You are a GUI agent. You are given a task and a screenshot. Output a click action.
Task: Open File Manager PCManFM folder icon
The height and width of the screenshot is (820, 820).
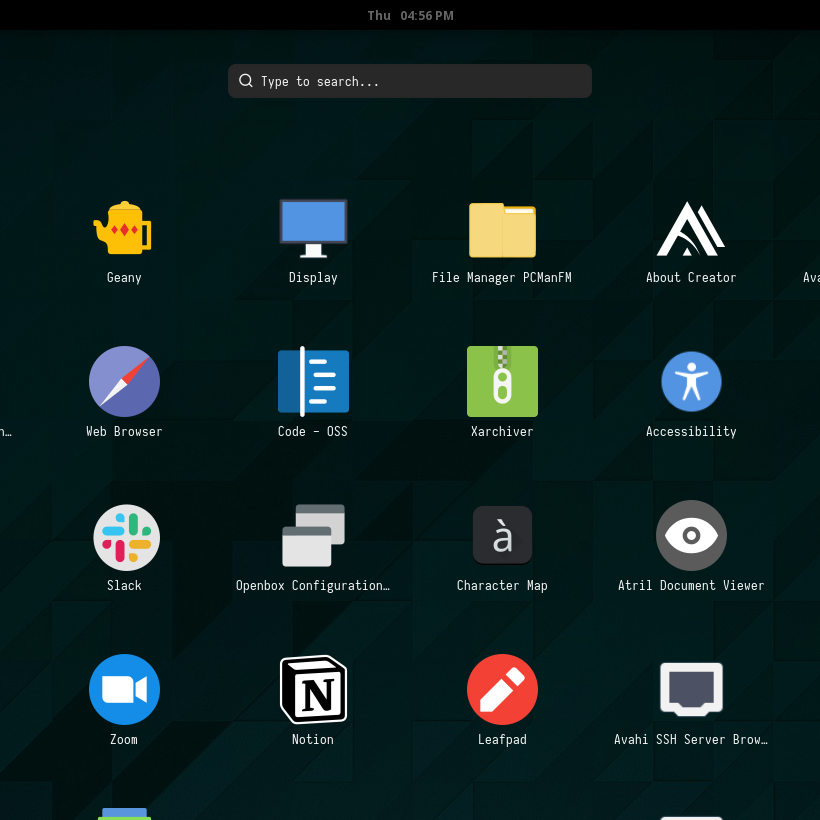point(502,230)
